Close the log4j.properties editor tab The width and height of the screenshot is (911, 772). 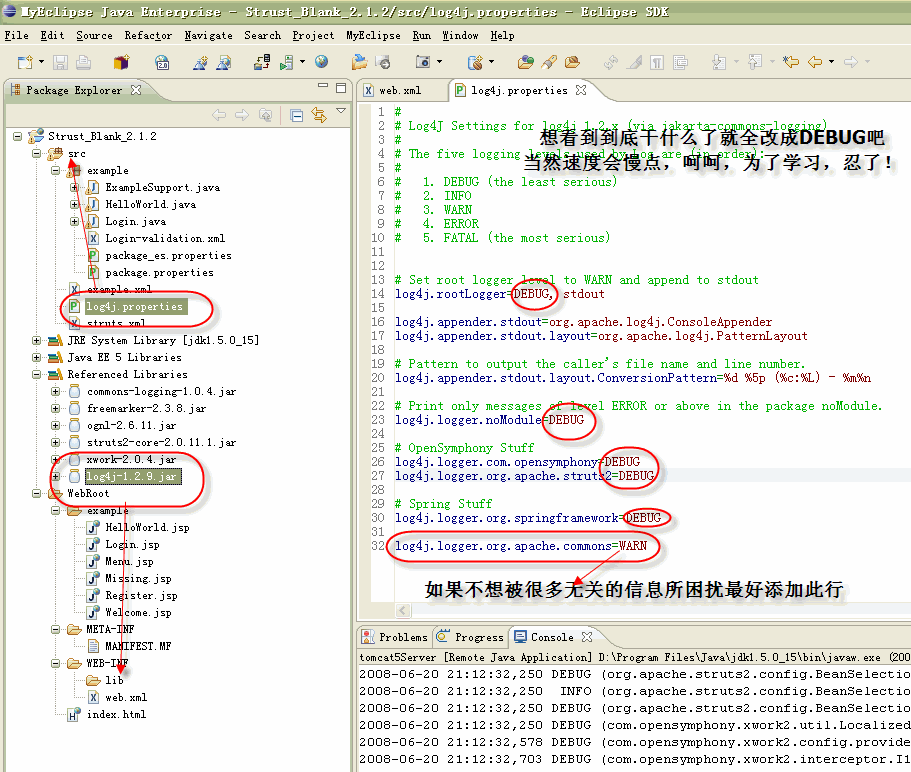tap(581, 90)
